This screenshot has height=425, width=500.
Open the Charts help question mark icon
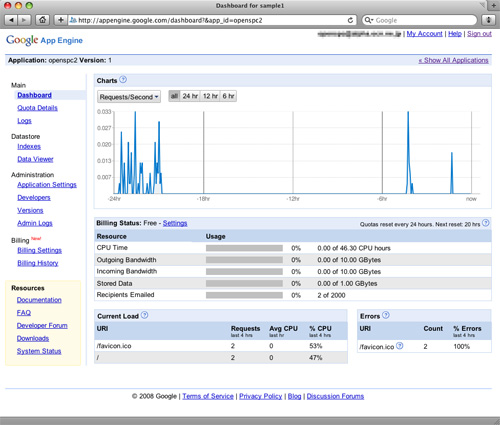[123, 80]
